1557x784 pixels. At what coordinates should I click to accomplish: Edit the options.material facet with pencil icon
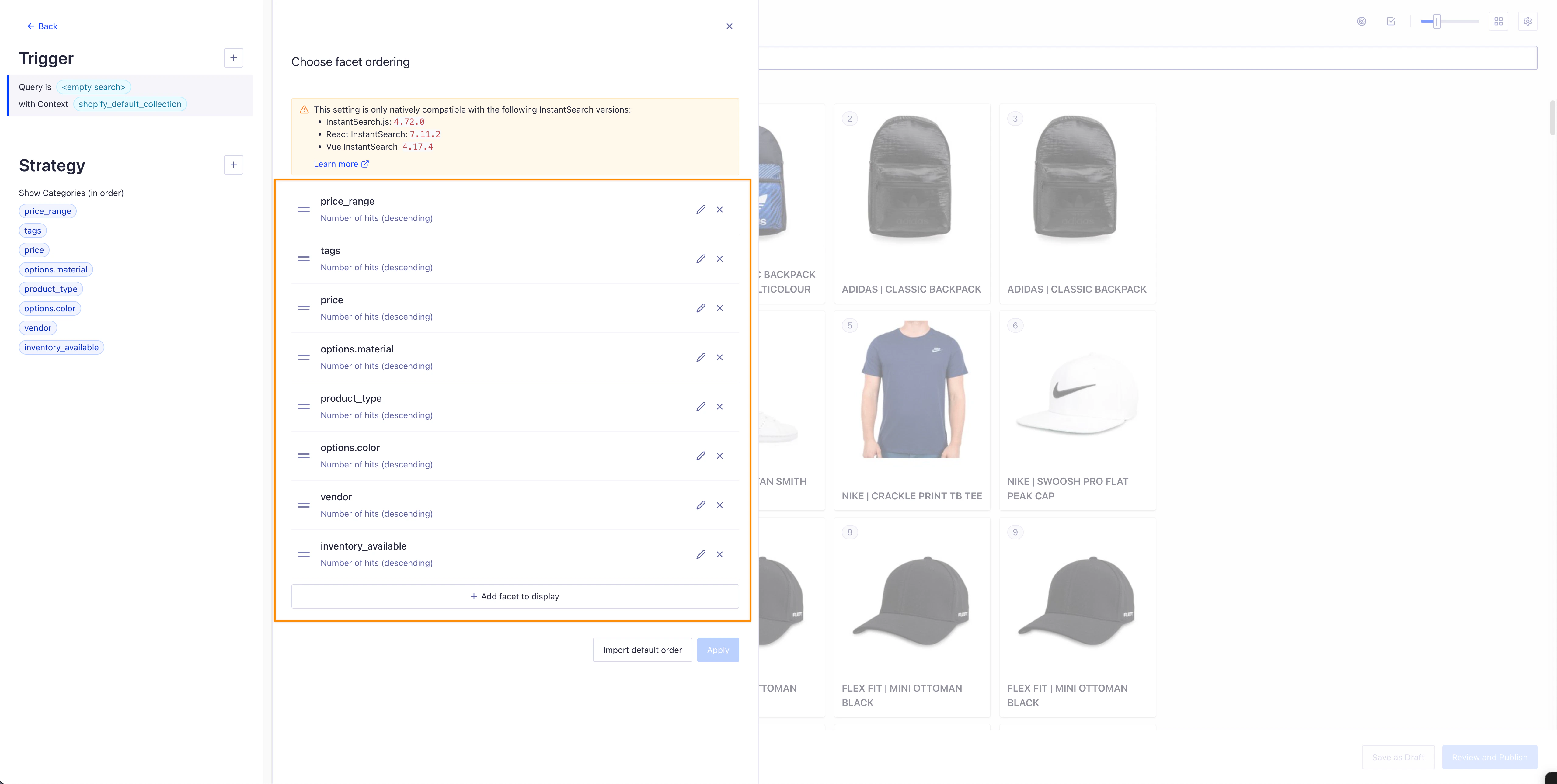(701, 357)
